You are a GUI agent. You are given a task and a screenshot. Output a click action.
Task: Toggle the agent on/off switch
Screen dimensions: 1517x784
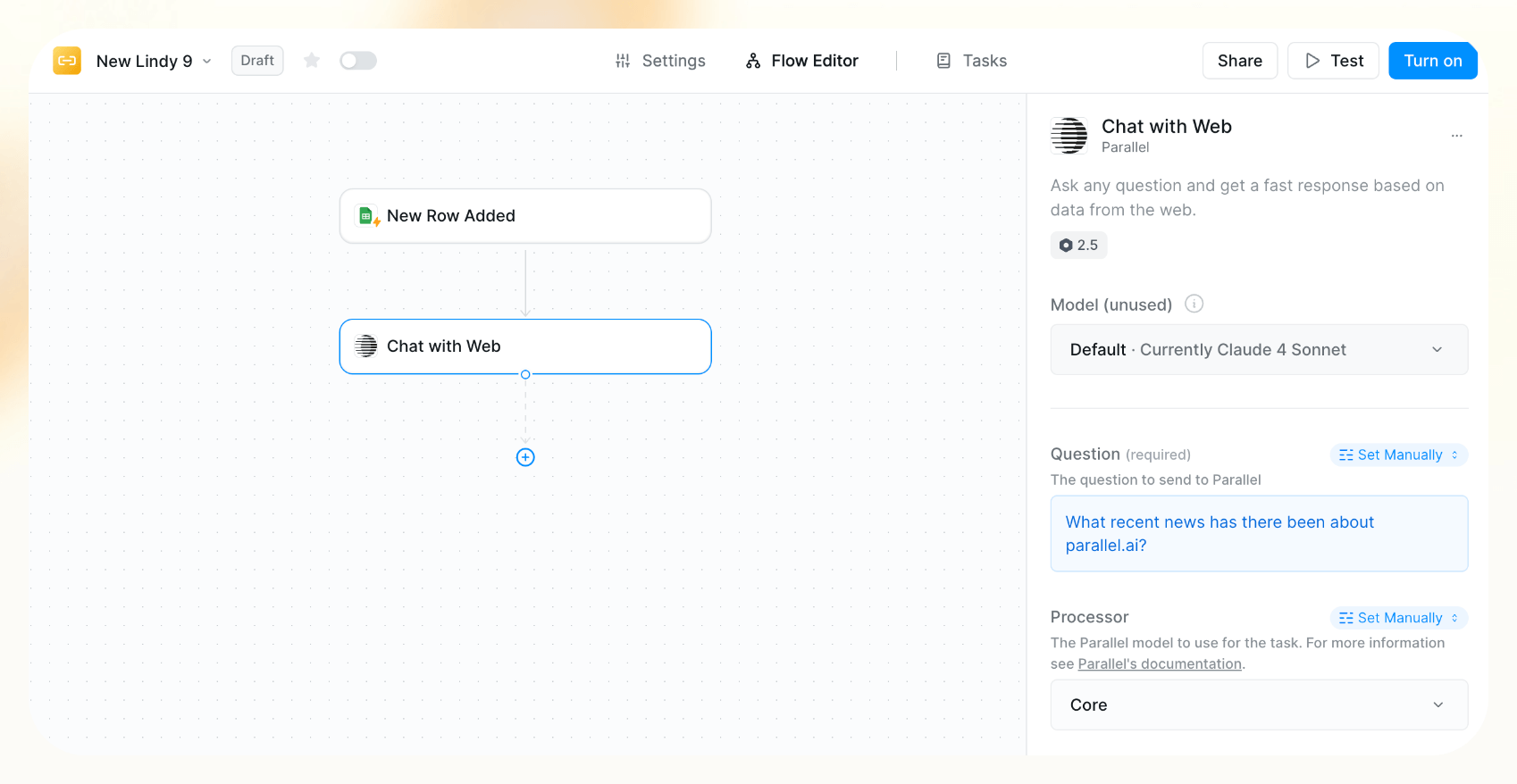tap(358, 60)
